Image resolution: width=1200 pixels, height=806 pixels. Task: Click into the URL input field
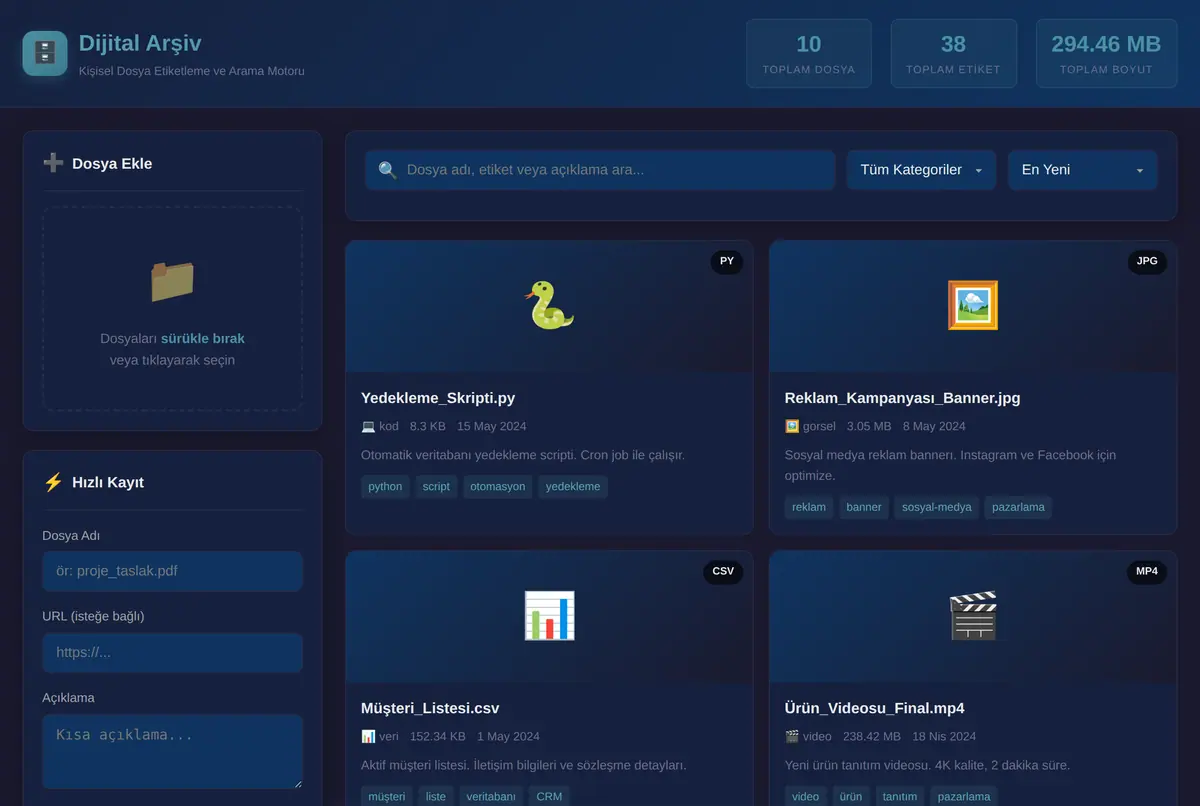[x=172, y=653]
